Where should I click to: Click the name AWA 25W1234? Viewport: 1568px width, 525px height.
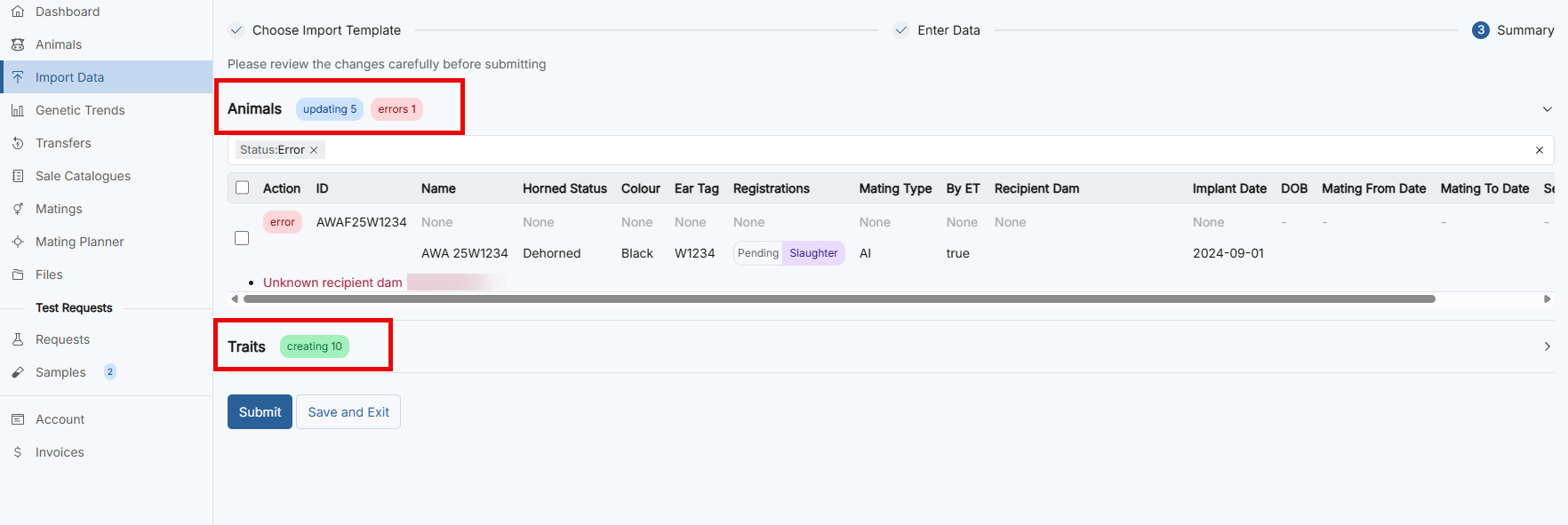pos(465,253)
